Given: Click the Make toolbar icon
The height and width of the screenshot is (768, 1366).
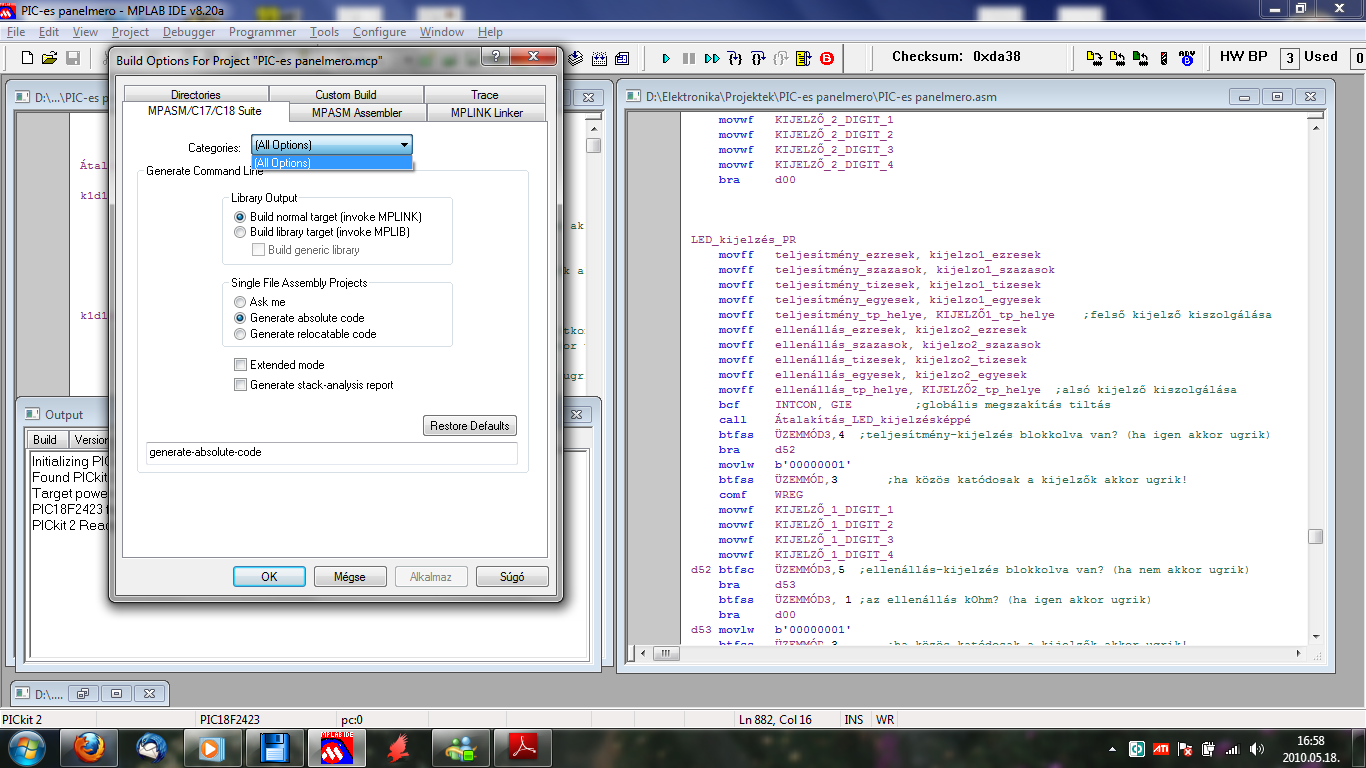Looking at the screenshot, I should (577, 58).
